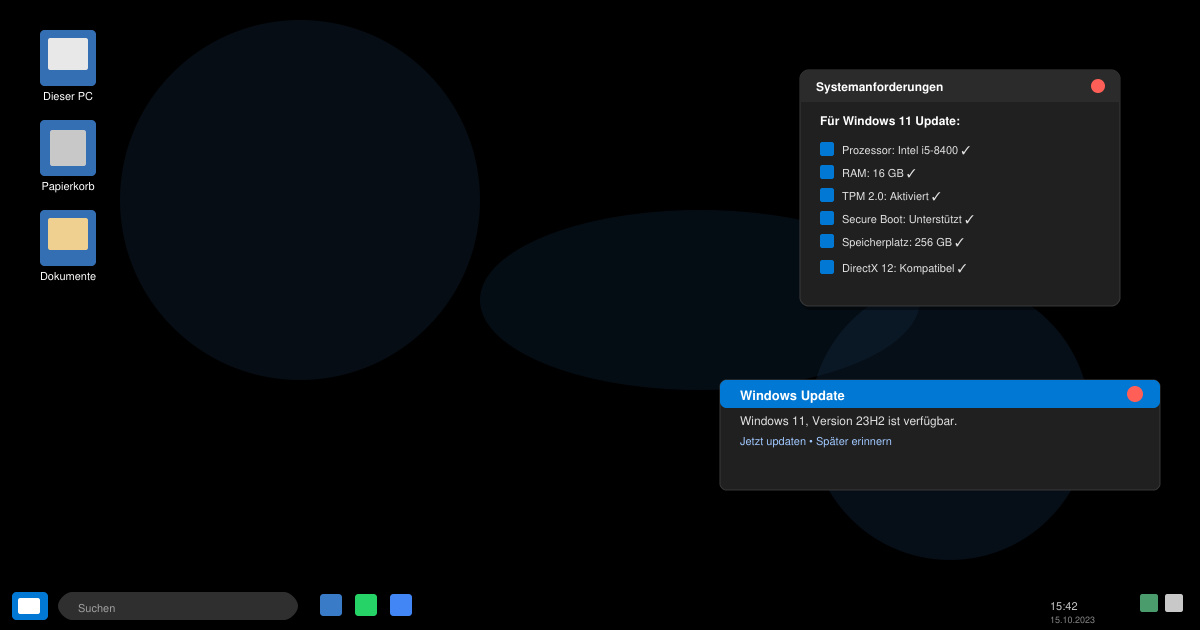
Task: Click the 'TPM 2.0: Aktiviert' text
Action: point(885,196)
